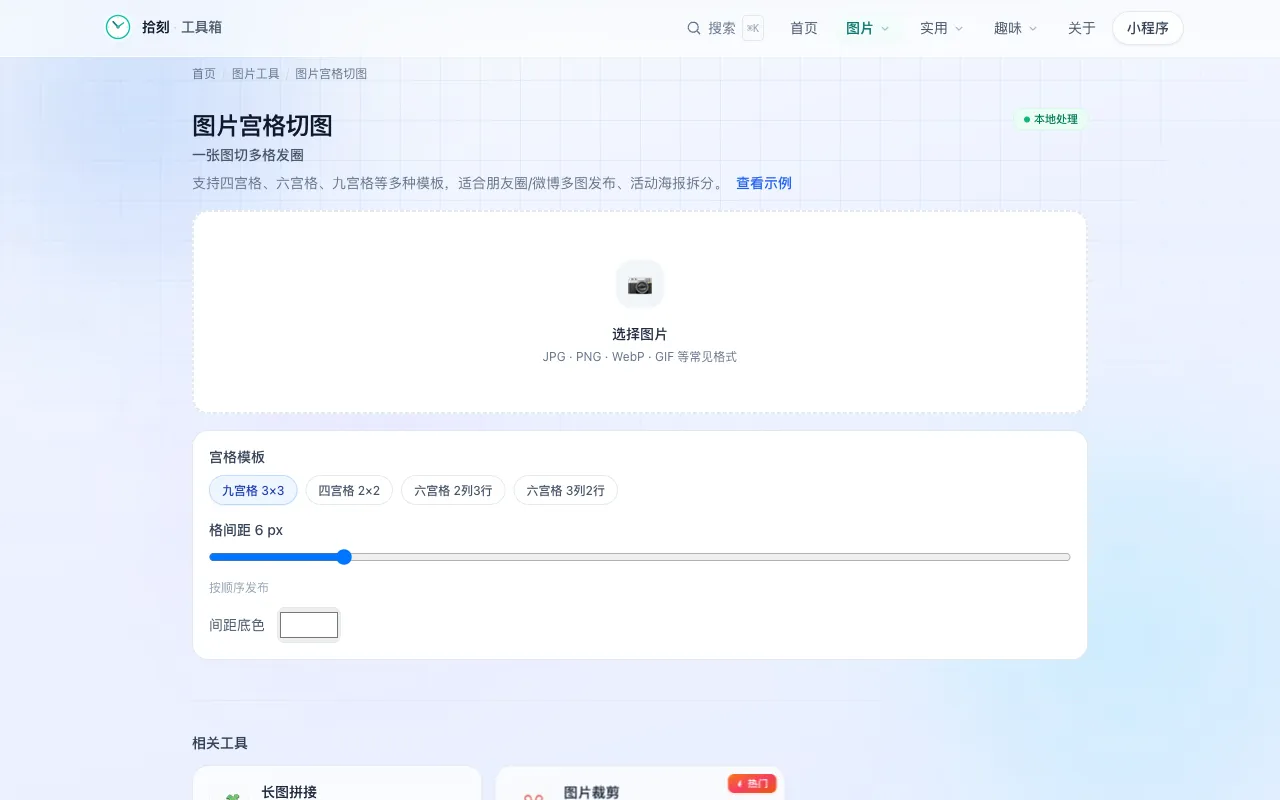
Task: Select the 四宫格 2×2 template
Action: (349, 490)
